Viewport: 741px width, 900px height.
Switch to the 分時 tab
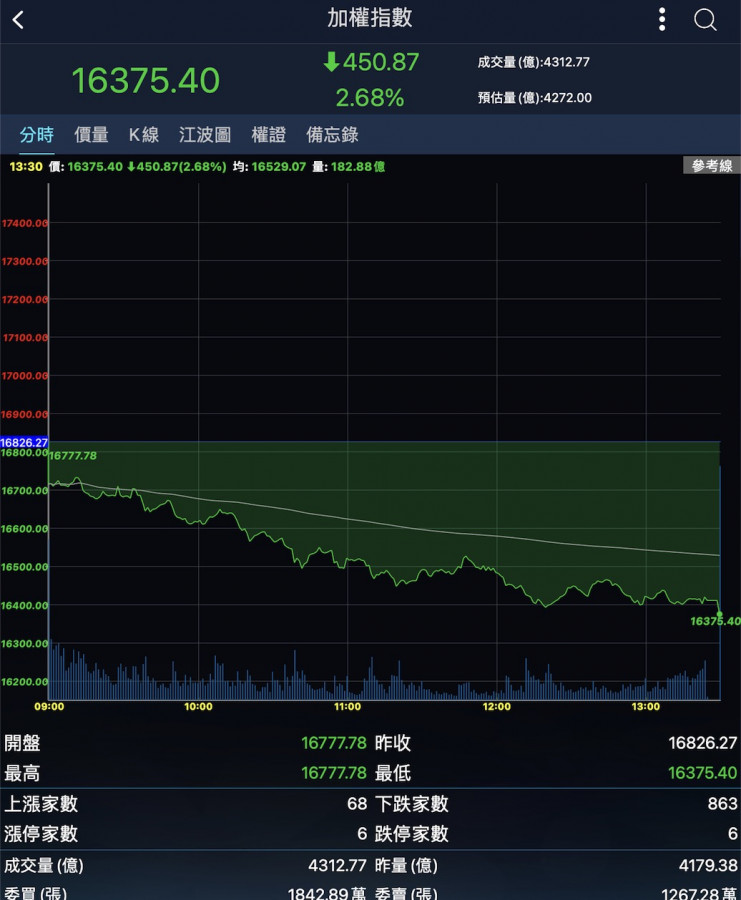(37, 134)
